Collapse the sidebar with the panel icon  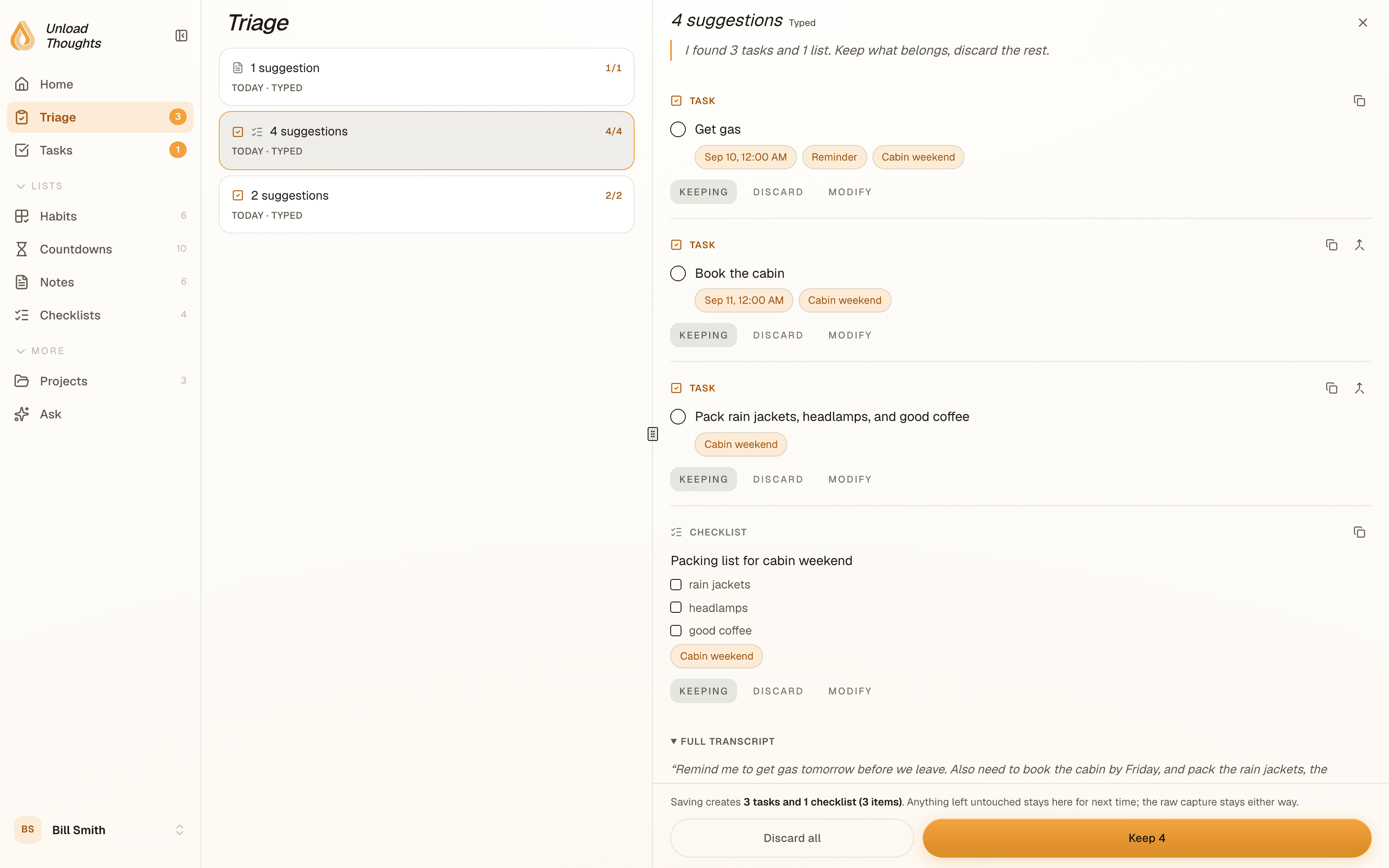click(x=181, y=36)
